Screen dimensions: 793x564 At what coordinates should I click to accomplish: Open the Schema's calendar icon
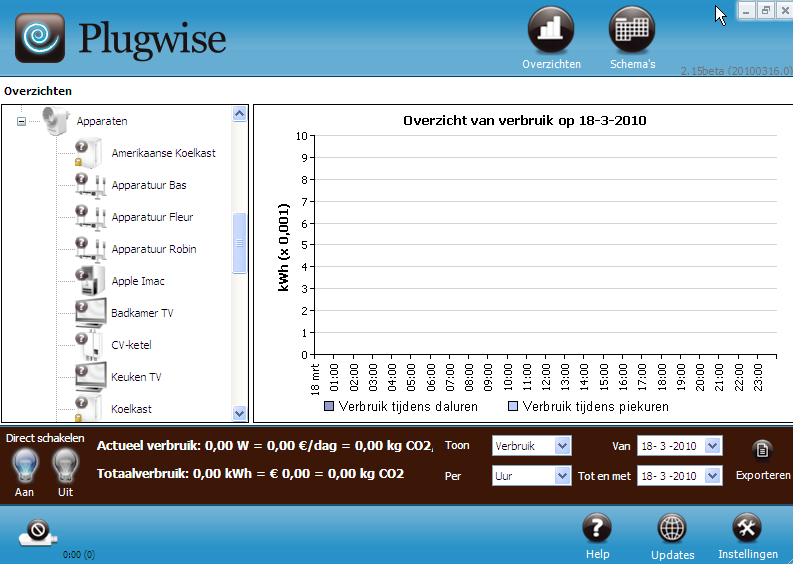(x=632, y=29)
